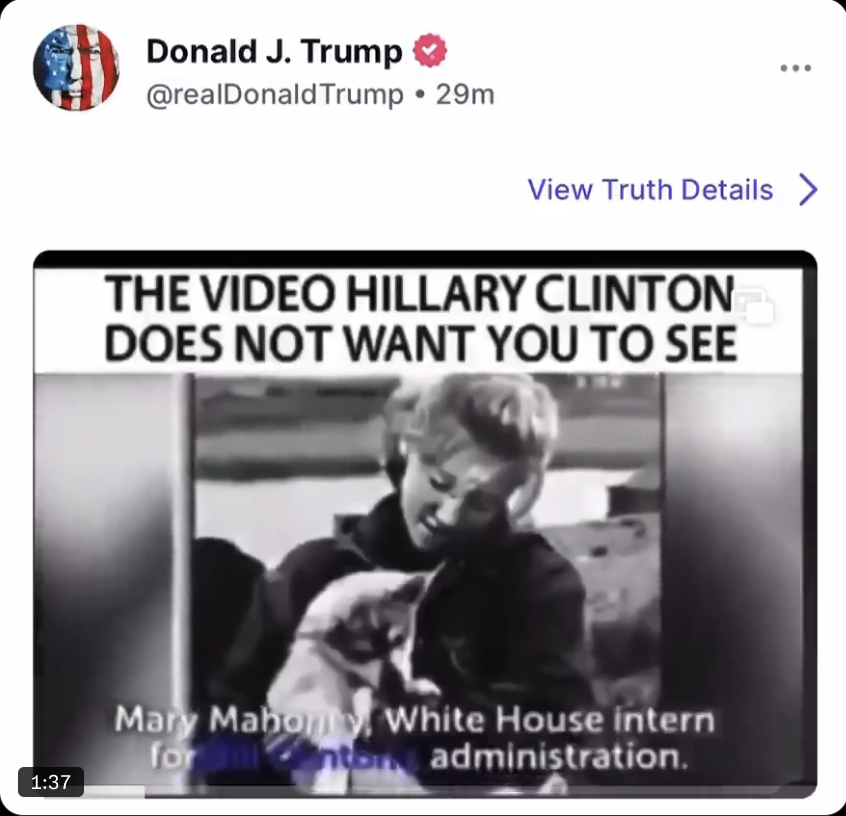
Task: Click the right chevron beside View Truth Details
Action: click(808, 189)
